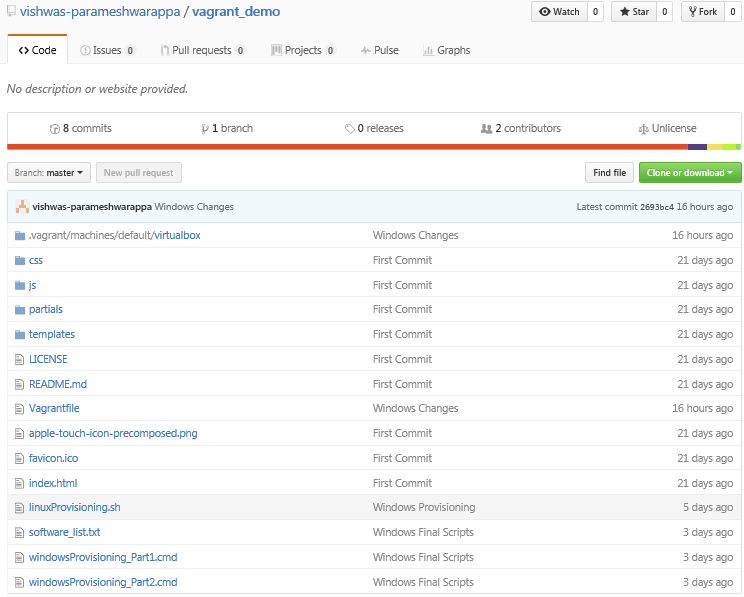Open the software_list.txt file link
Image resolution: width=744 pixels, height=597 pixels.
point(65,532)
